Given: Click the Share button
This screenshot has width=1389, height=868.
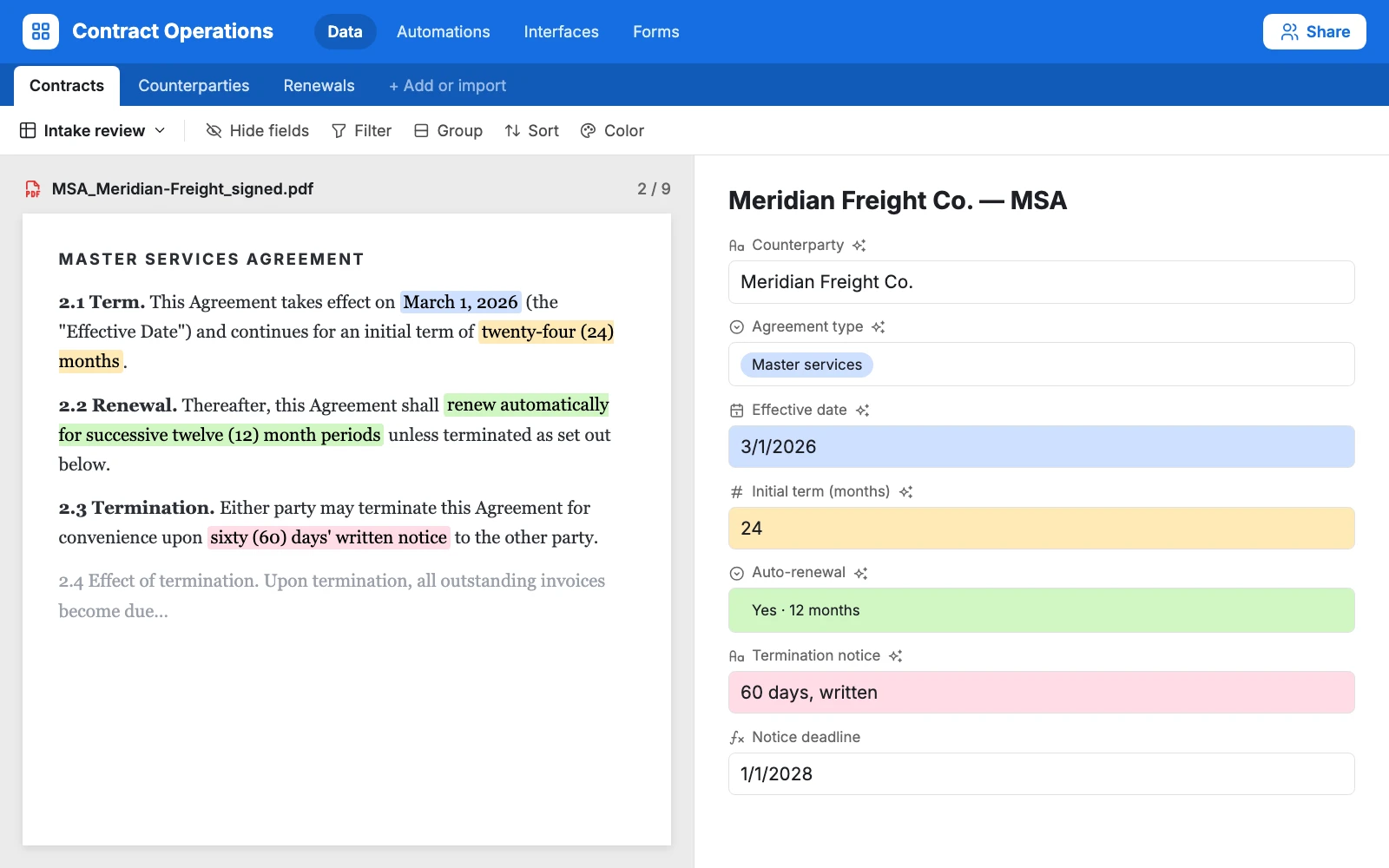Looking at the screenshot, I should [1314, 32].
